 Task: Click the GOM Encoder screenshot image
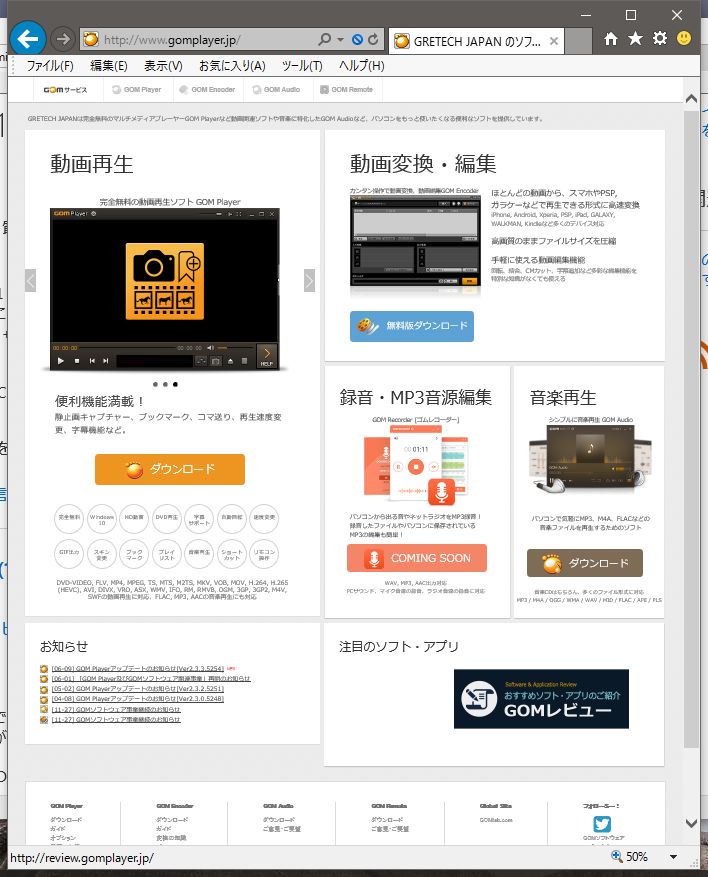[x=415, y=242]
